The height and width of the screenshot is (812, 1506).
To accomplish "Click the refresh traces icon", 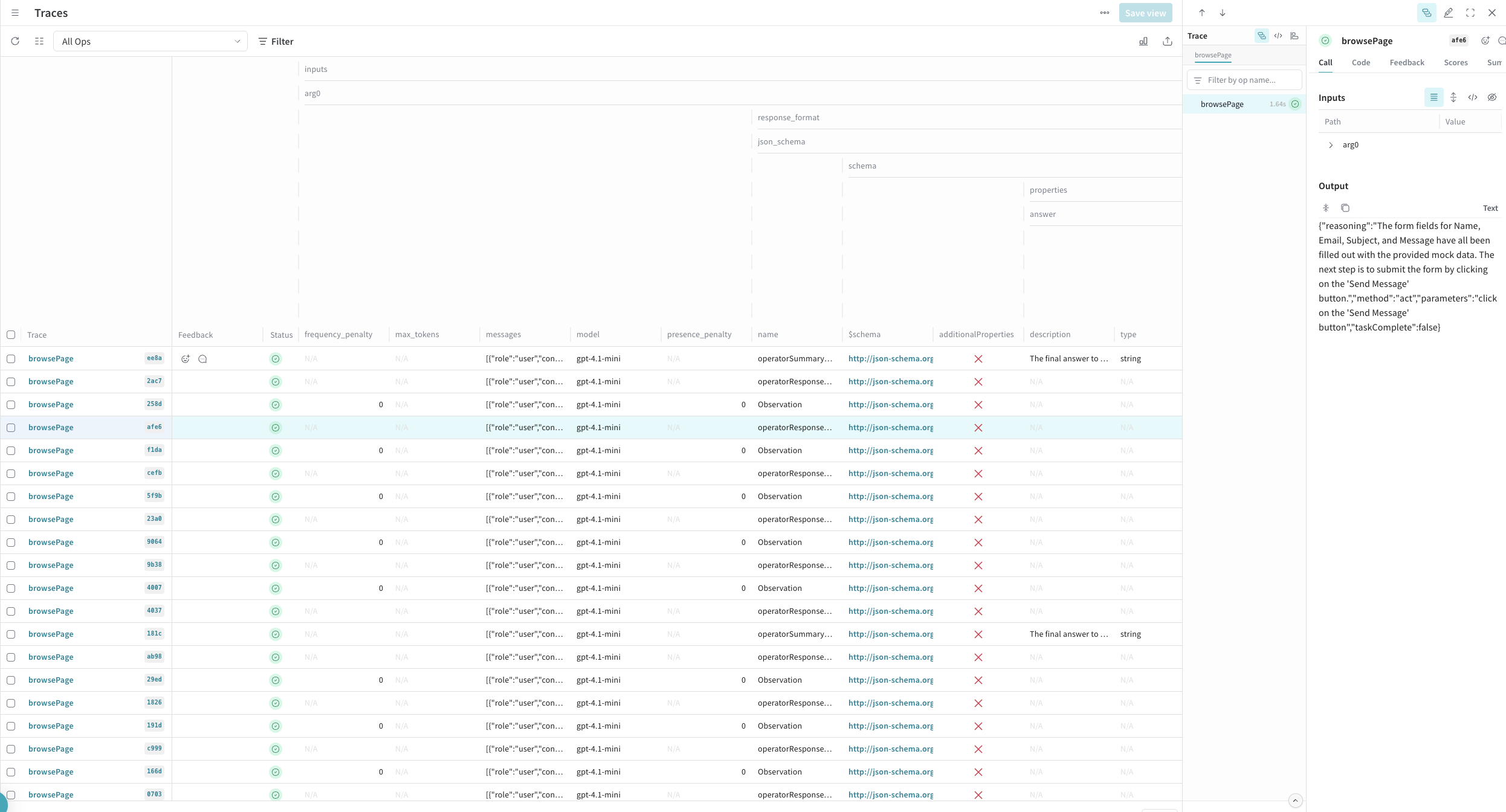I will (15, 41).
